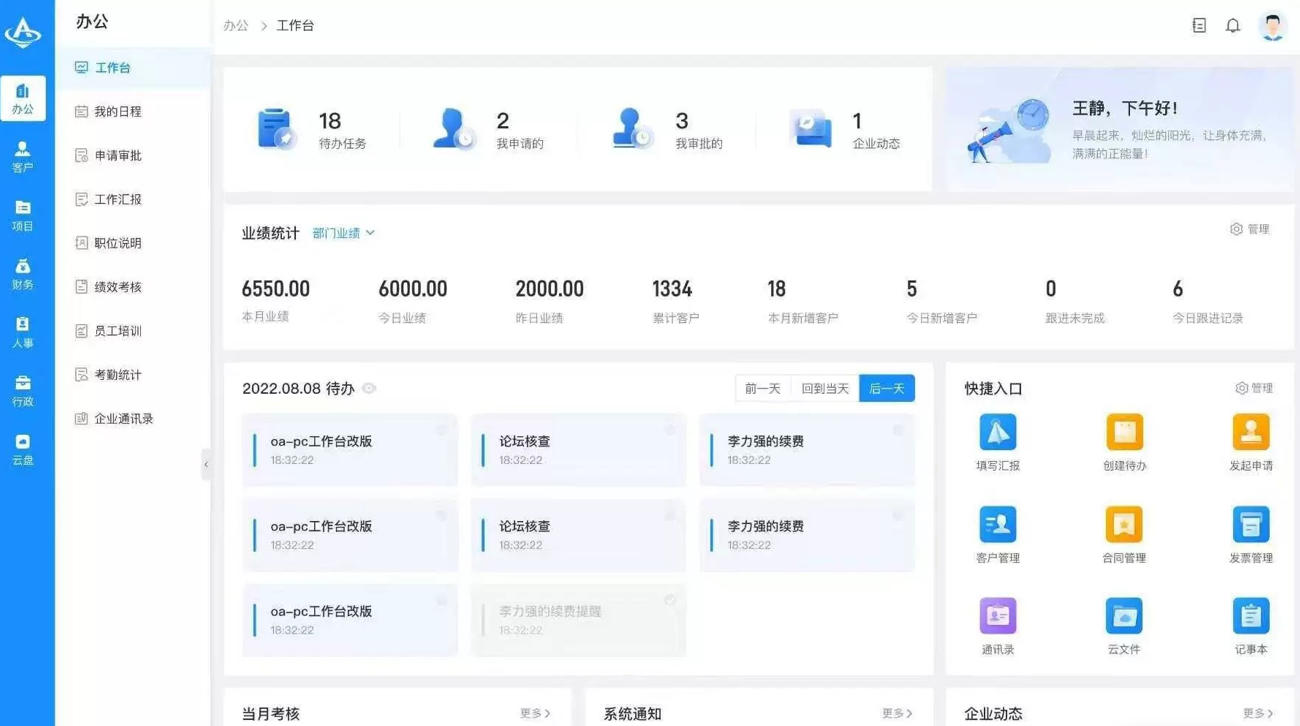This screenshot has width=1300, height=726.
Task: Open 发票管理 quick entry icon
Action: 1250,524
